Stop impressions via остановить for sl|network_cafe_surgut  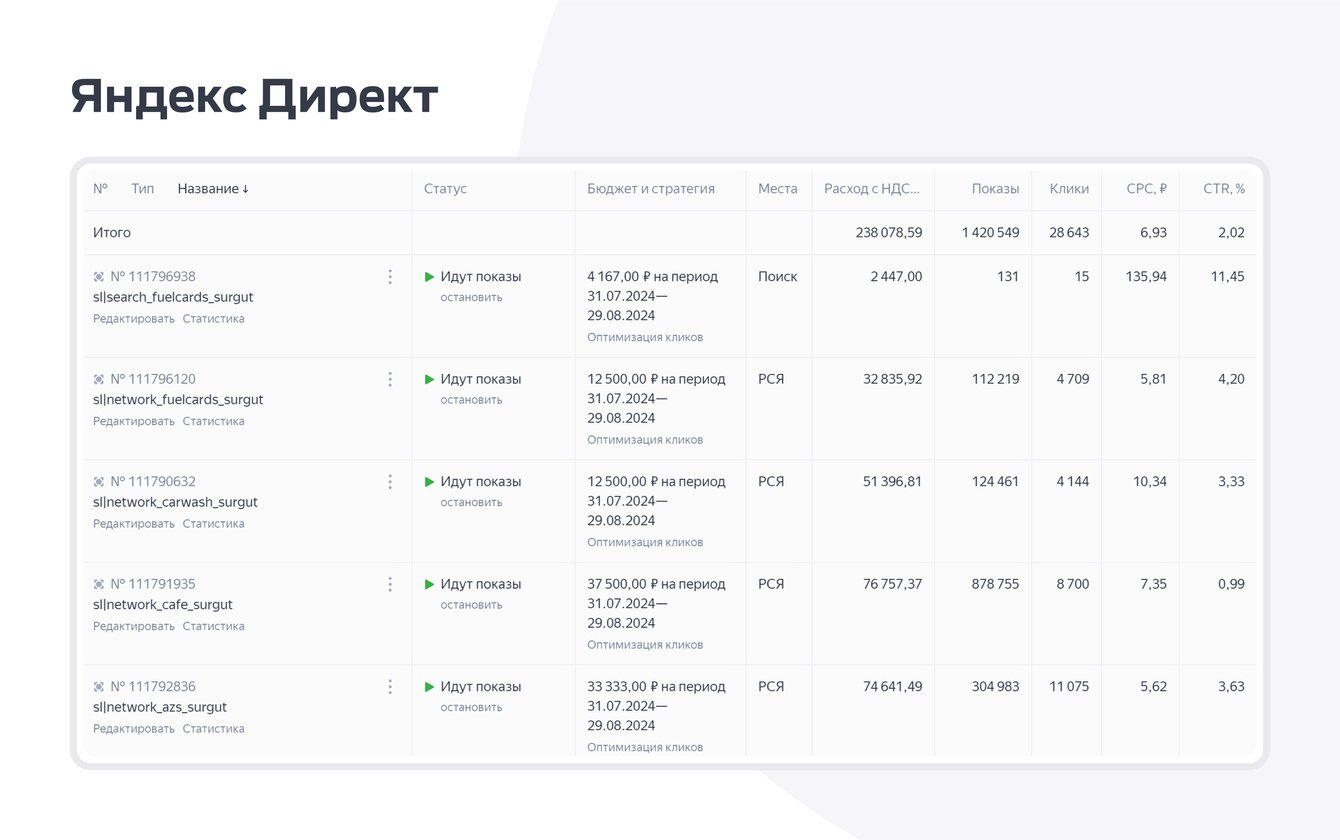tap(471, 605)
